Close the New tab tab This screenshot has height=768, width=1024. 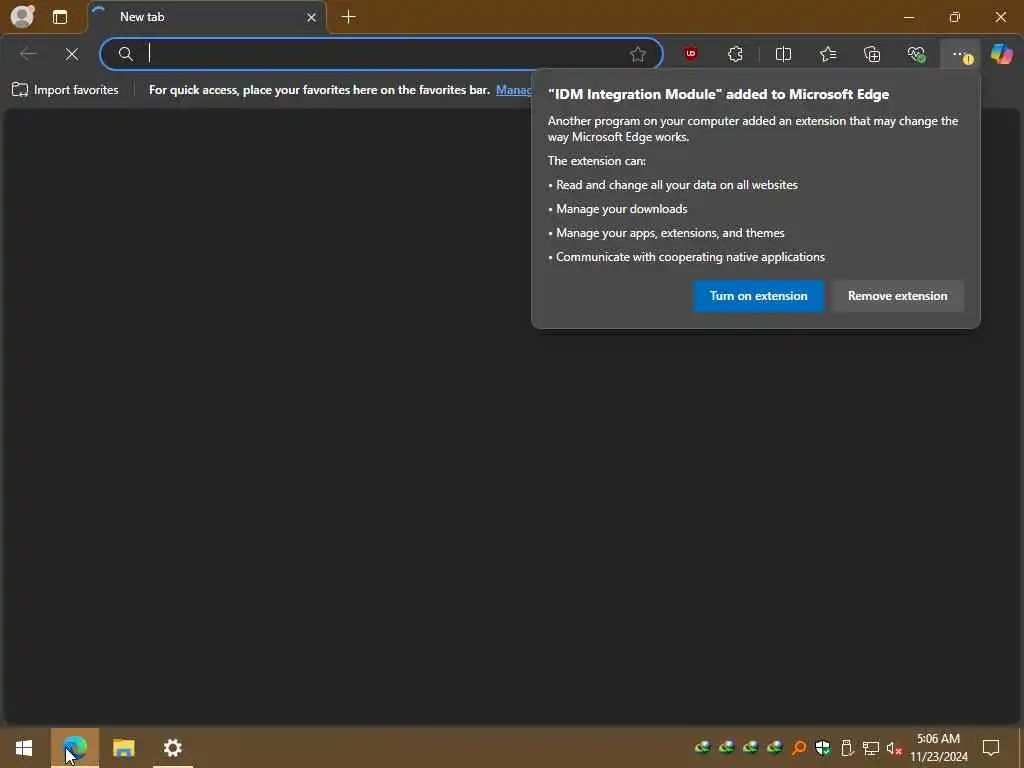click(311, 17)
